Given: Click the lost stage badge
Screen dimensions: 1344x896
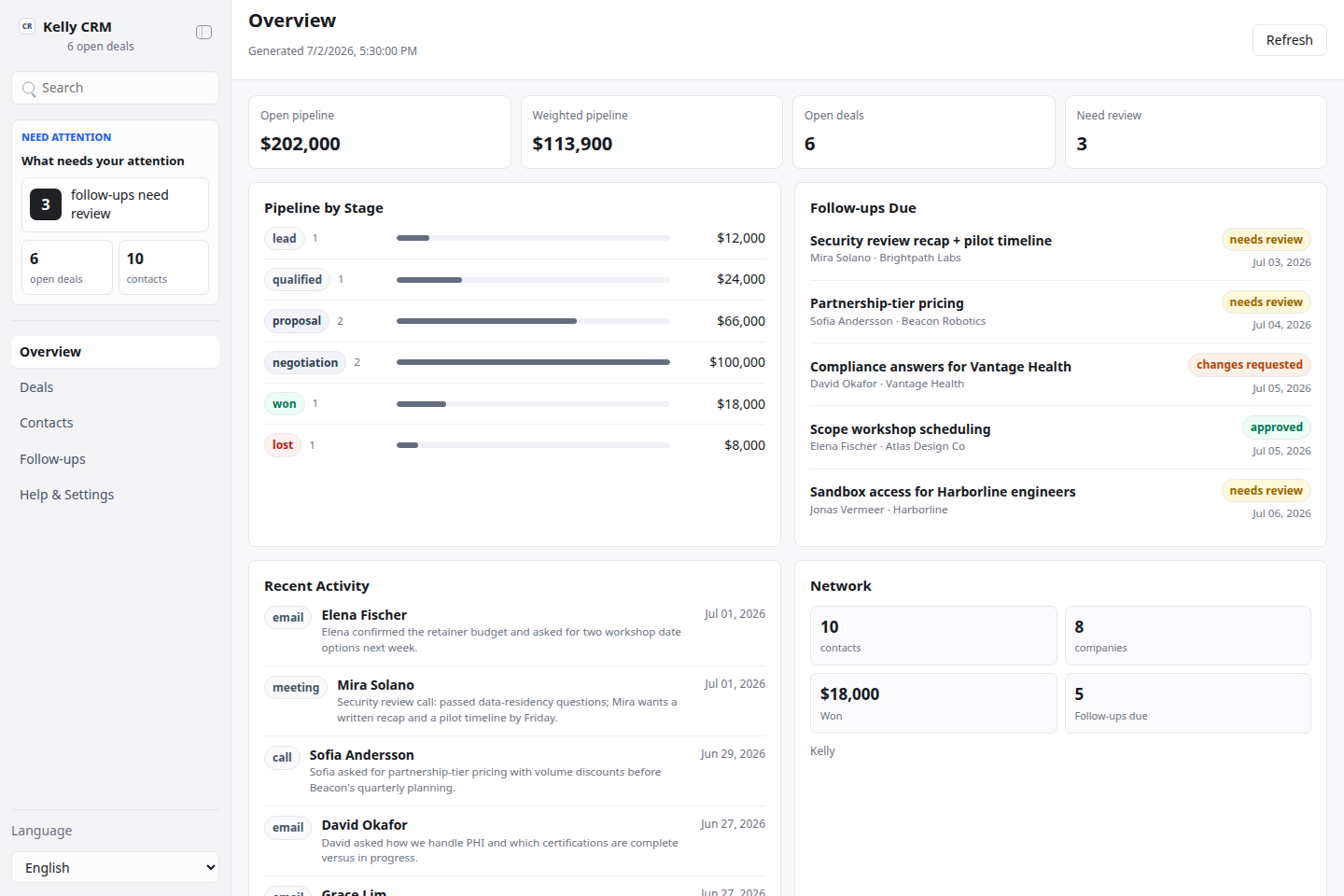Looking at the screenshot, I should (283, 445).
